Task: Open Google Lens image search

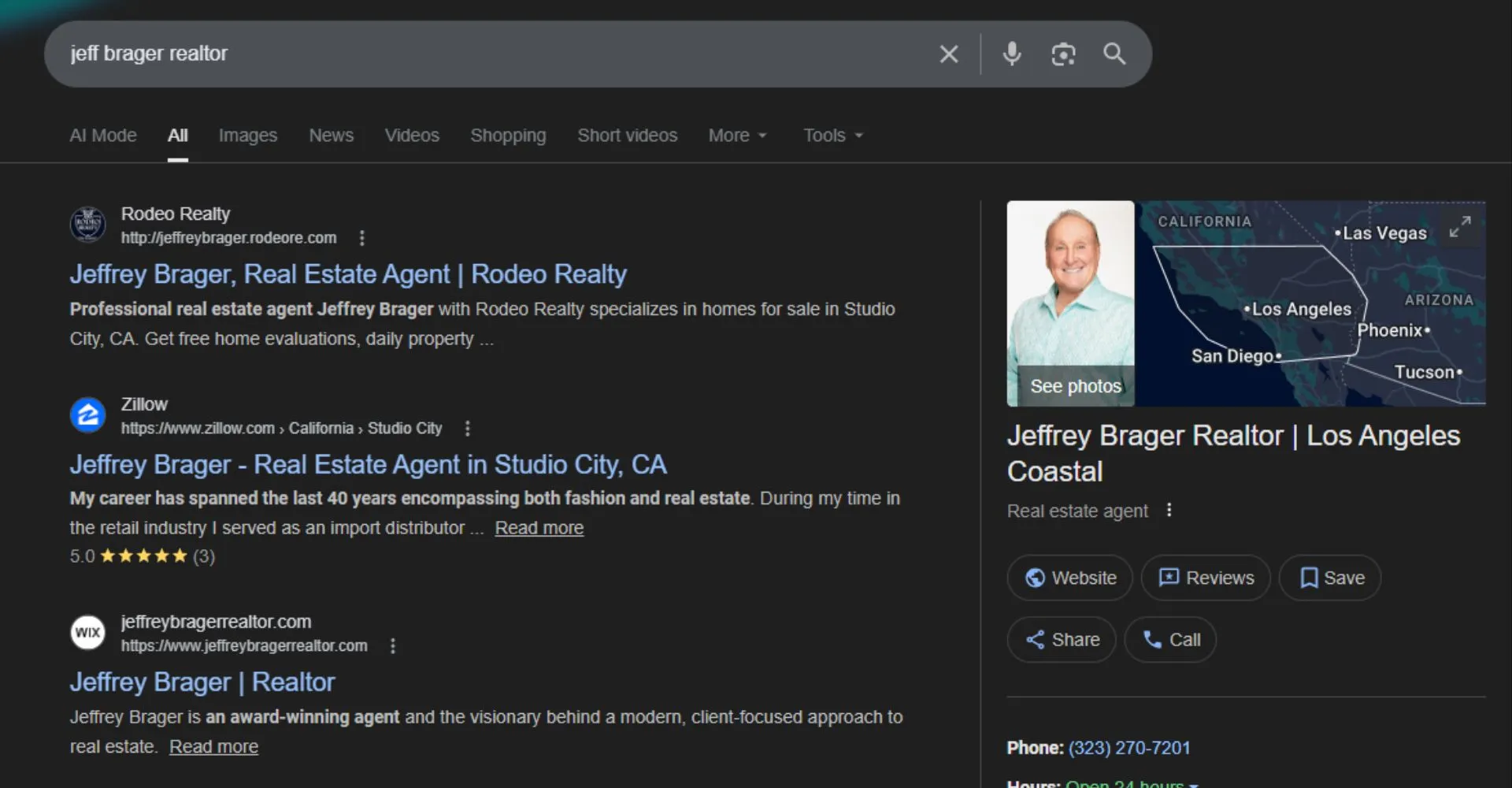Action: point(1062,54)
